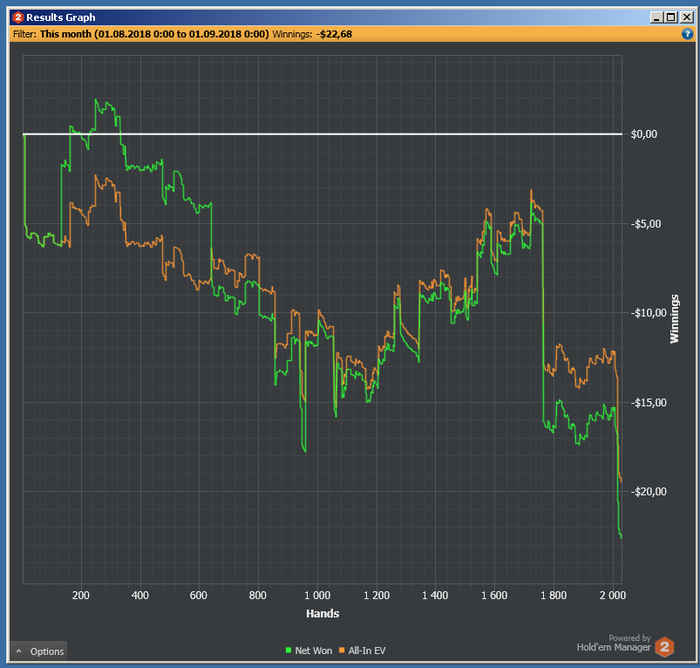Toggle the All-In EV legend entry
Screen dimensions: 700x668
tap(362, 651)
